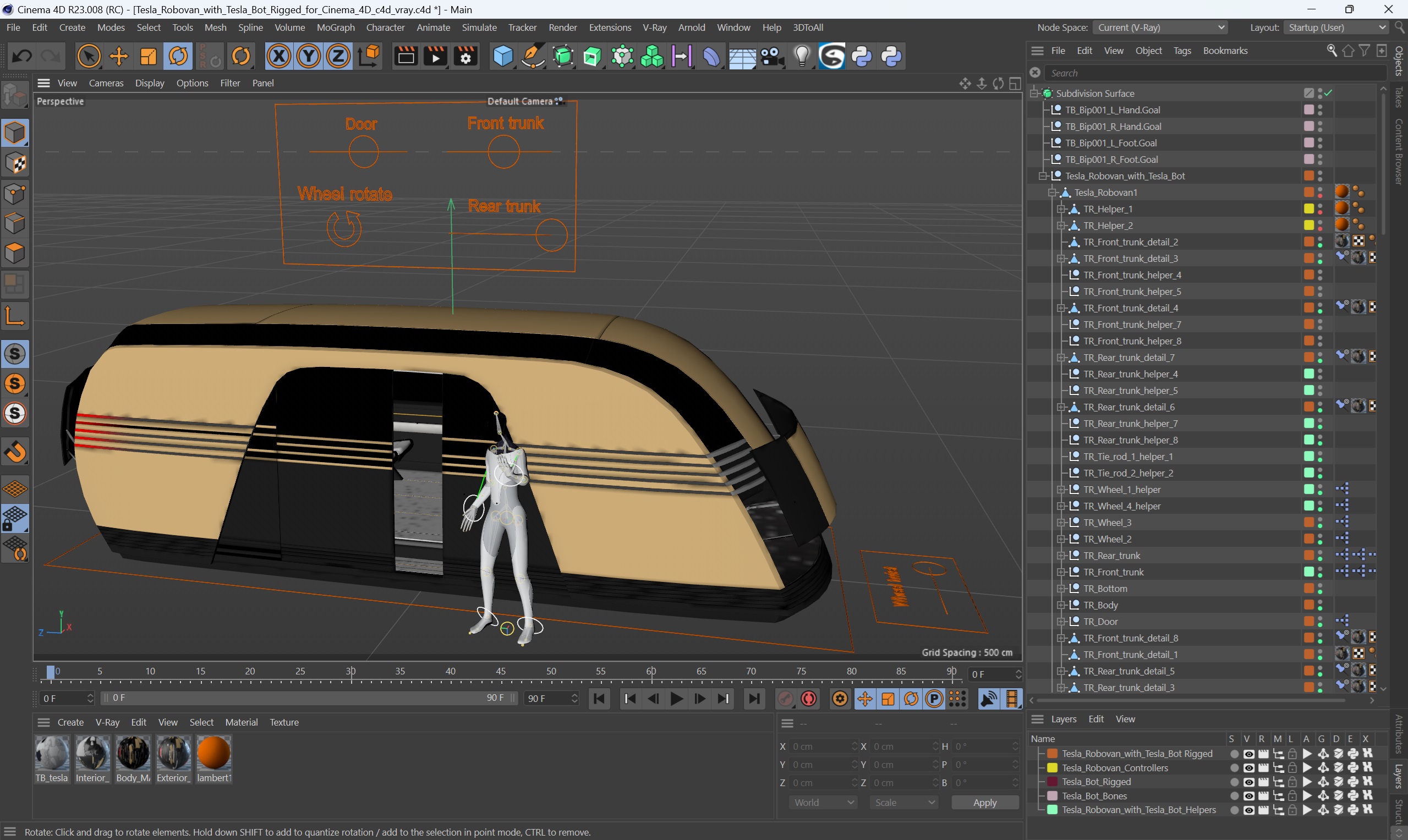Click Tesla_Bot_Rigged layer color swatch
Screen dimensions: 1408x840
coord(1053,782)
